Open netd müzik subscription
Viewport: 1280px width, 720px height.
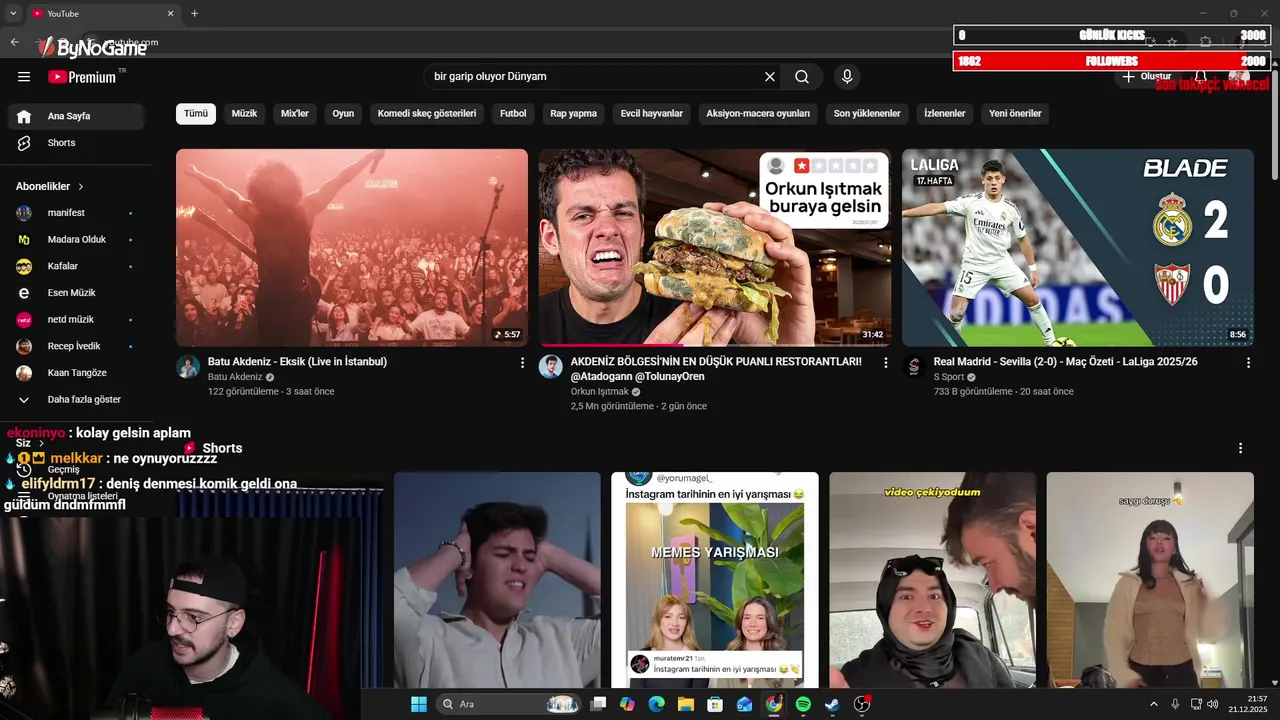pyautogui.click(x=76, y=320)
